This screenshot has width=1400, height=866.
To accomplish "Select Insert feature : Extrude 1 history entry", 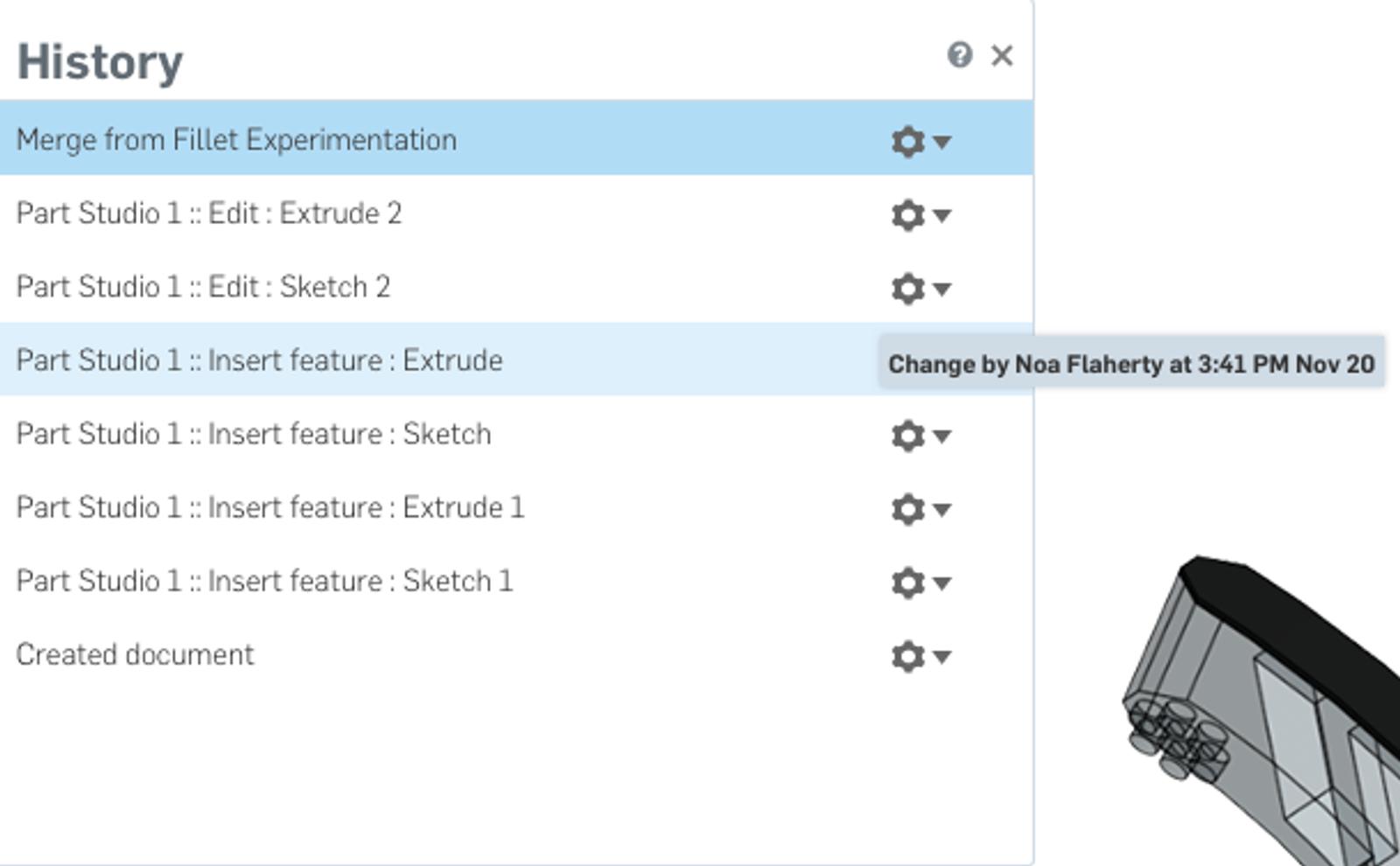I will 269,507.
